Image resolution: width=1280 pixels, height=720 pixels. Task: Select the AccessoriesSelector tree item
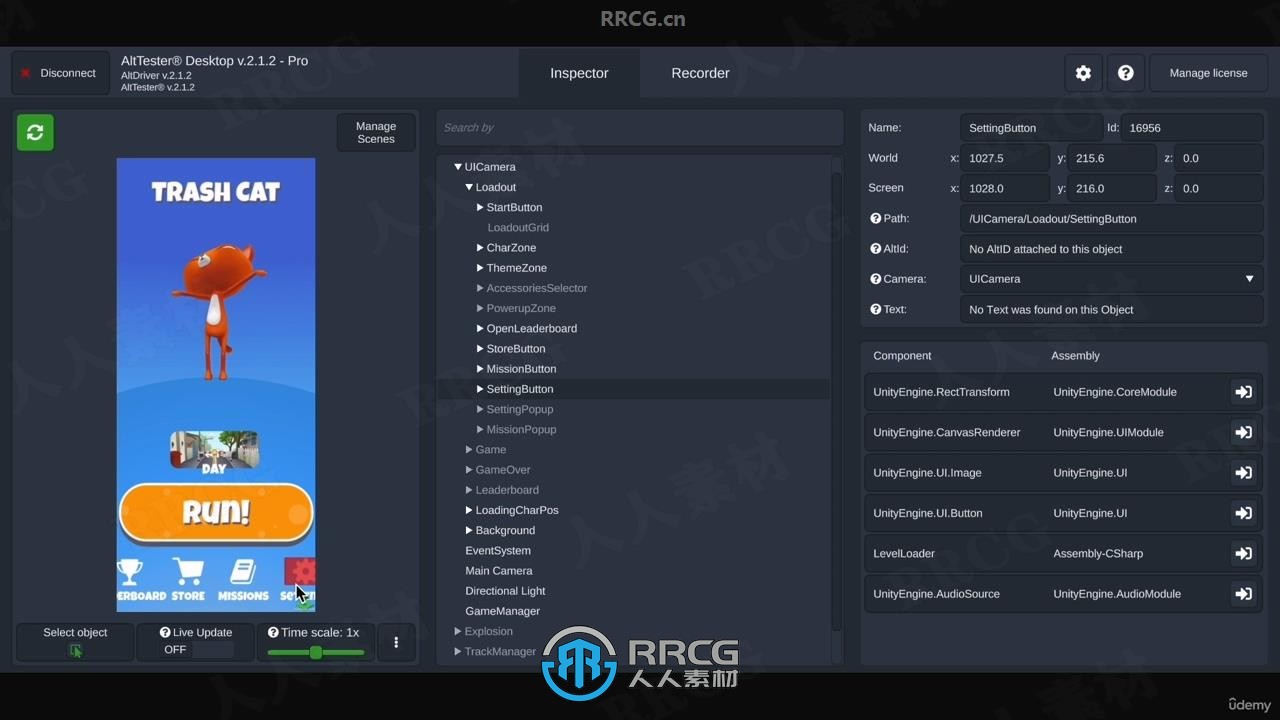537,288
